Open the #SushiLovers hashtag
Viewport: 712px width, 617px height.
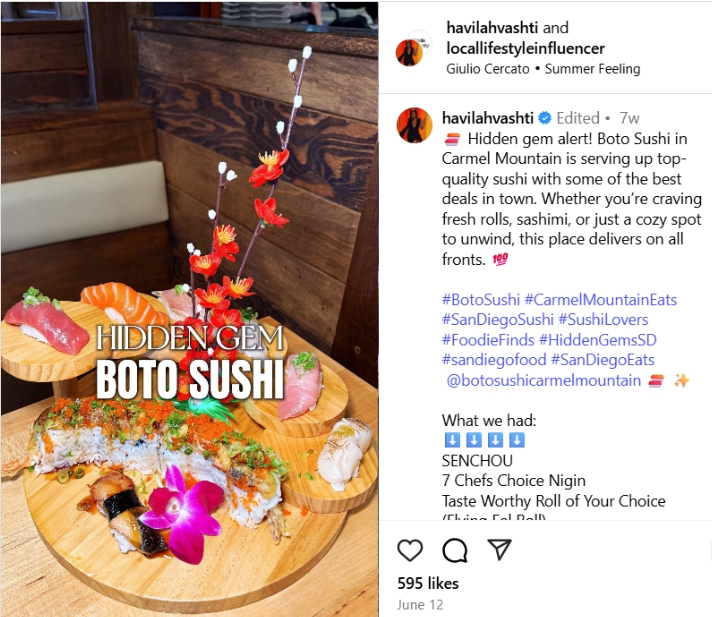(603, 320)
